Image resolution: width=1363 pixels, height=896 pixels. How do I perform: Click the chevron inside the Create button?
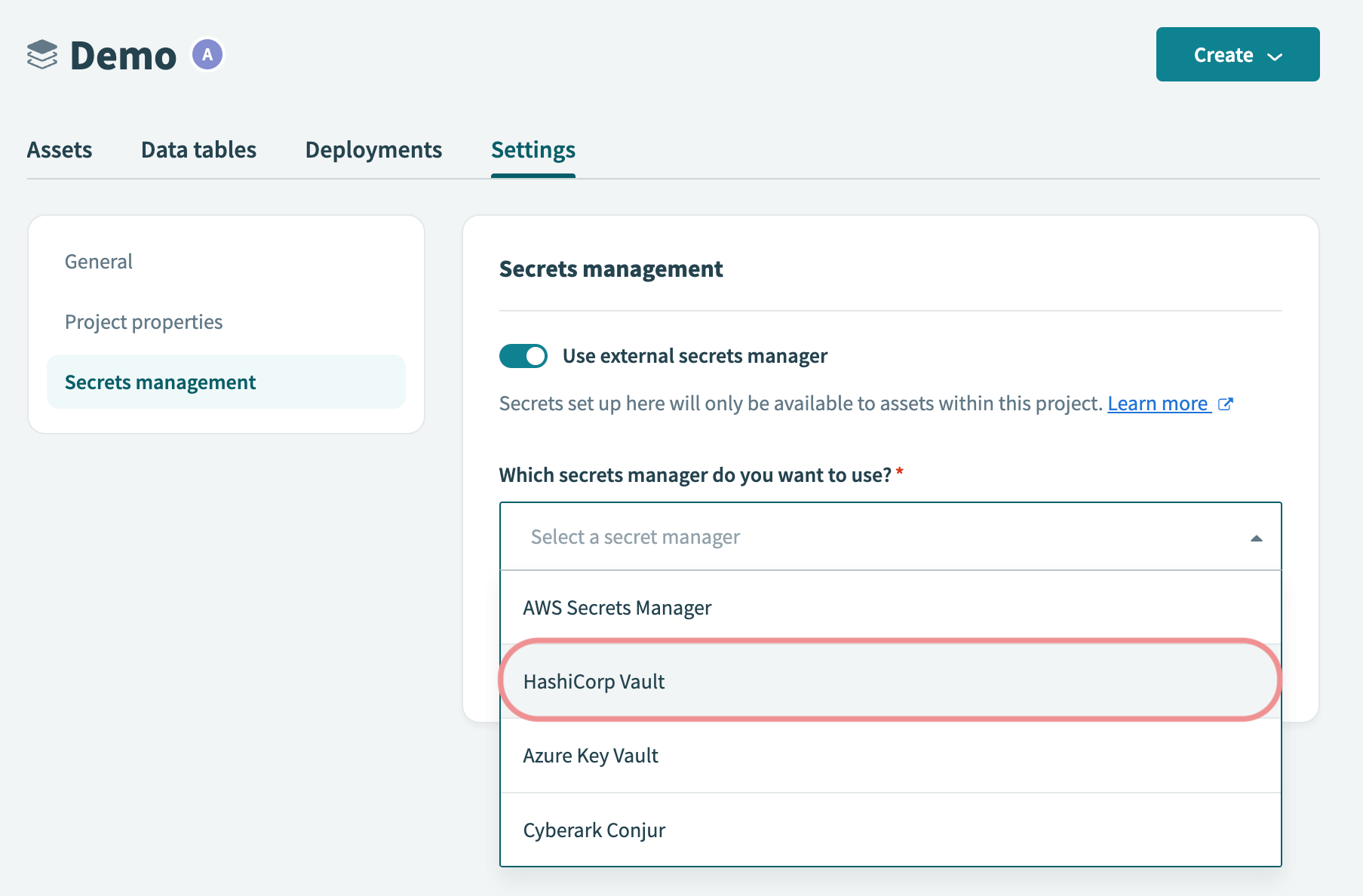click(1275, 57)
